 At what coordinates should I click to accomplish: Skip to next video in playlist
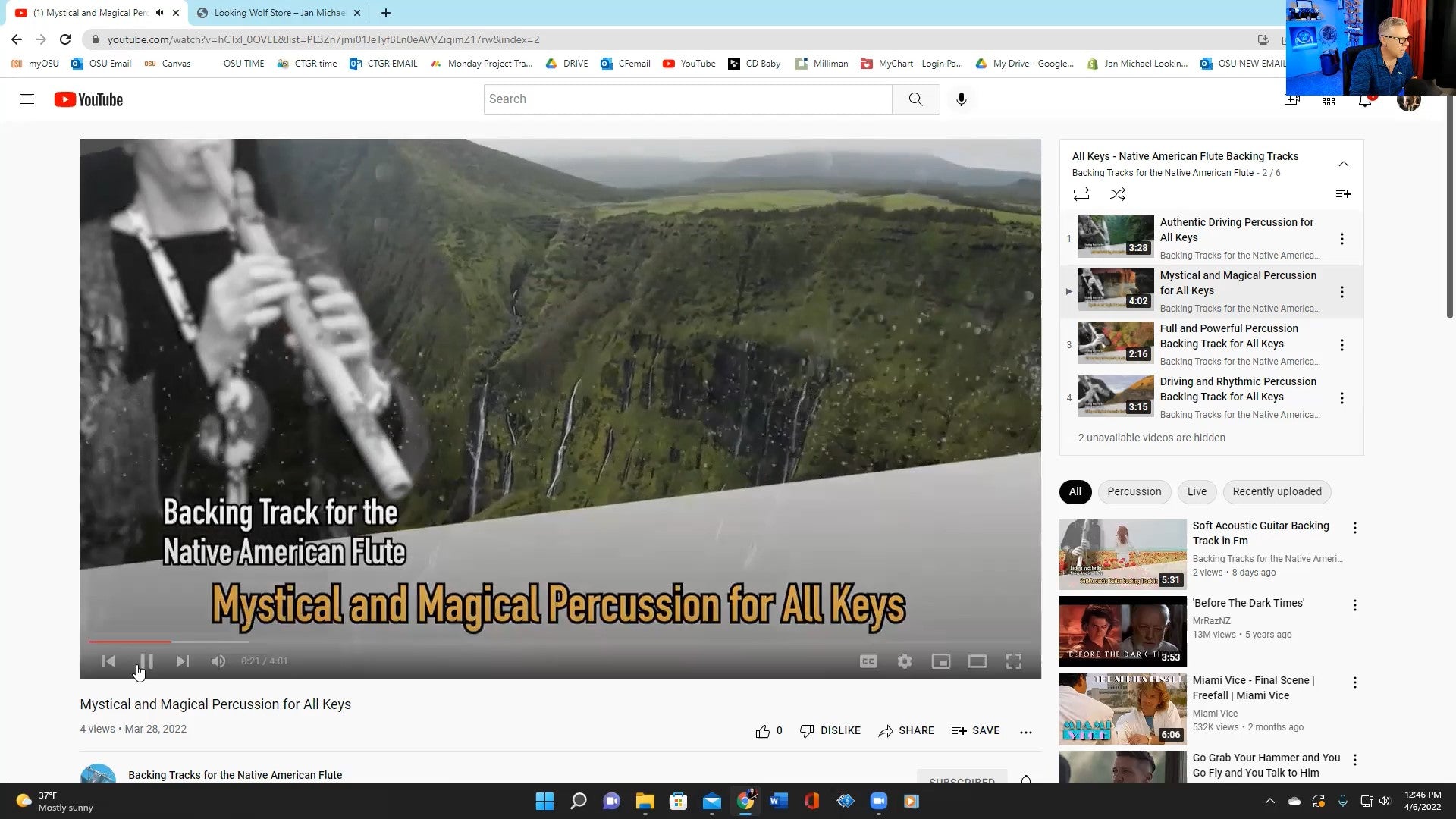(x=182, y=661)
